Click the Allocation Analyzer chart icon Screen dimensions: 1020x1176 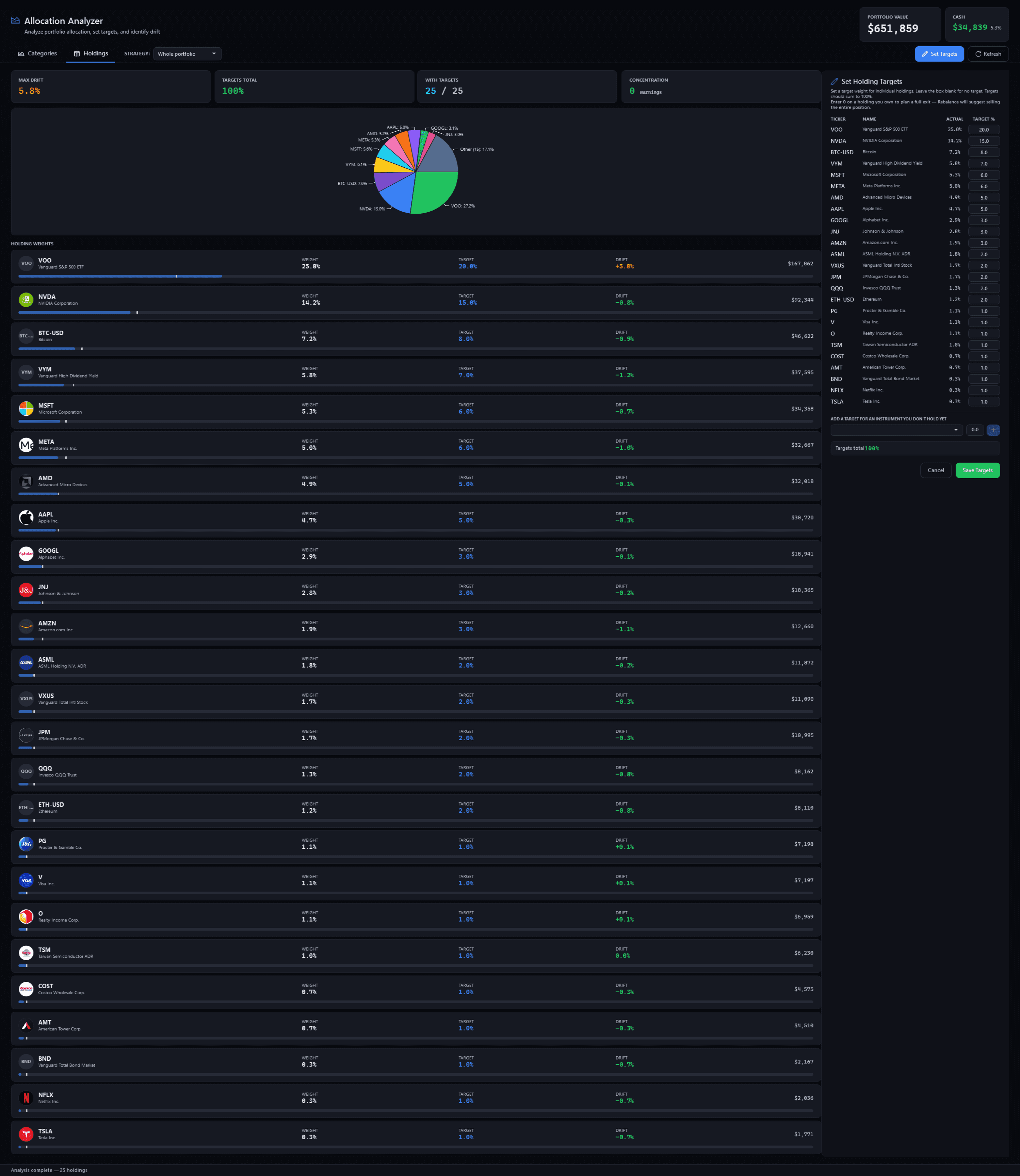pos(15,20)
